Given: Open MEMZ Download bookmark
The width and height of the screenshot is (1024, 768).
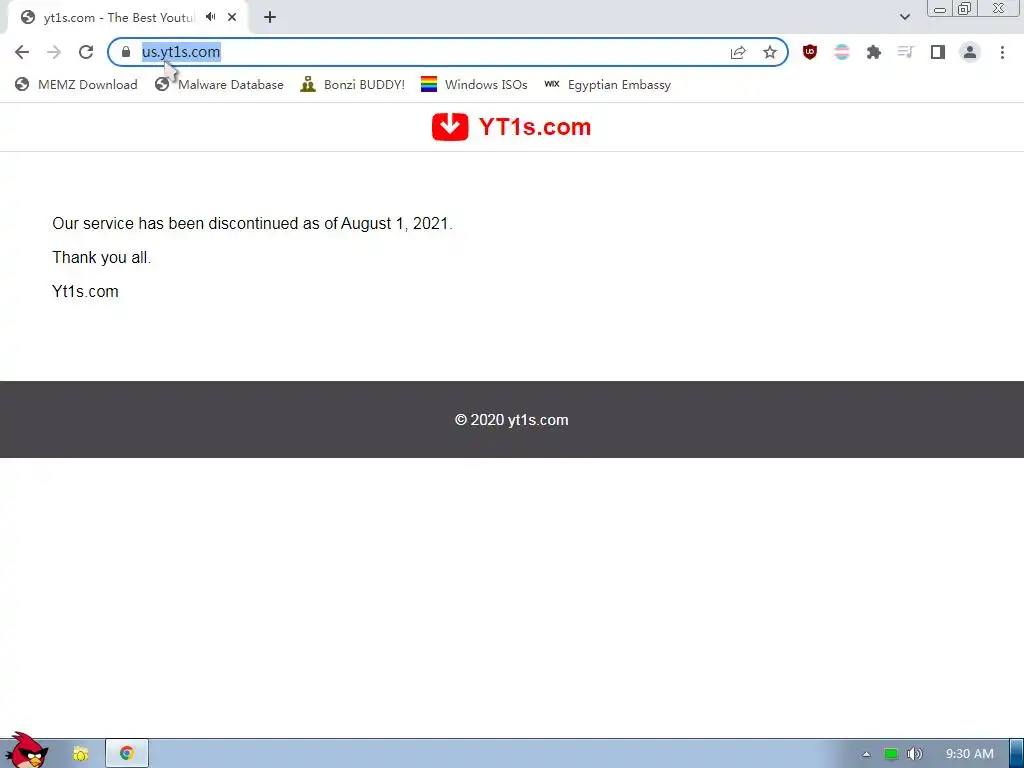Looking at the screenshot, I should tap(76, 84).
